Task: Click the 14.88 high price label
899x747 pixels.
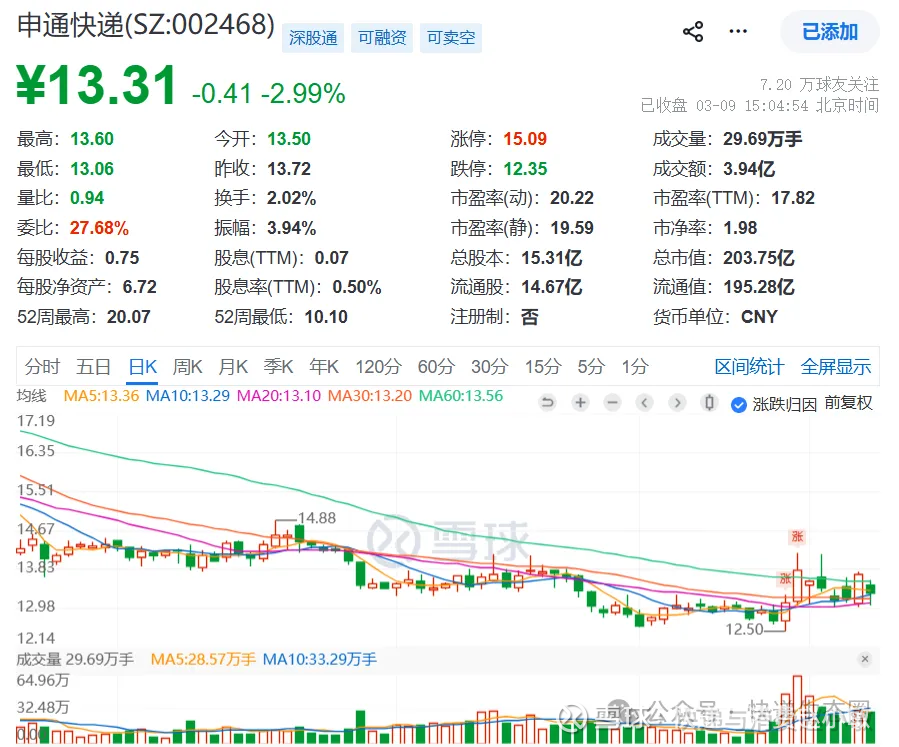Action: (317, 518)
